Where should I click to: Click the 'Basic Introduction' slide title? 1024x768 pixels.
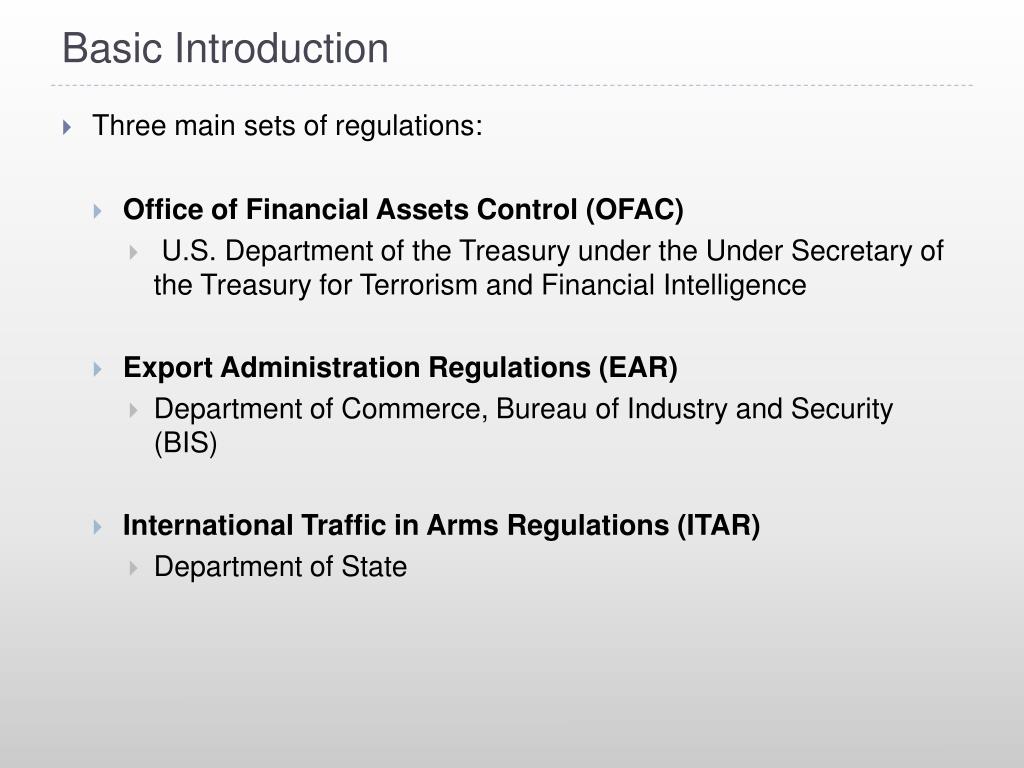pyautogui.click(x=225, y=48)
